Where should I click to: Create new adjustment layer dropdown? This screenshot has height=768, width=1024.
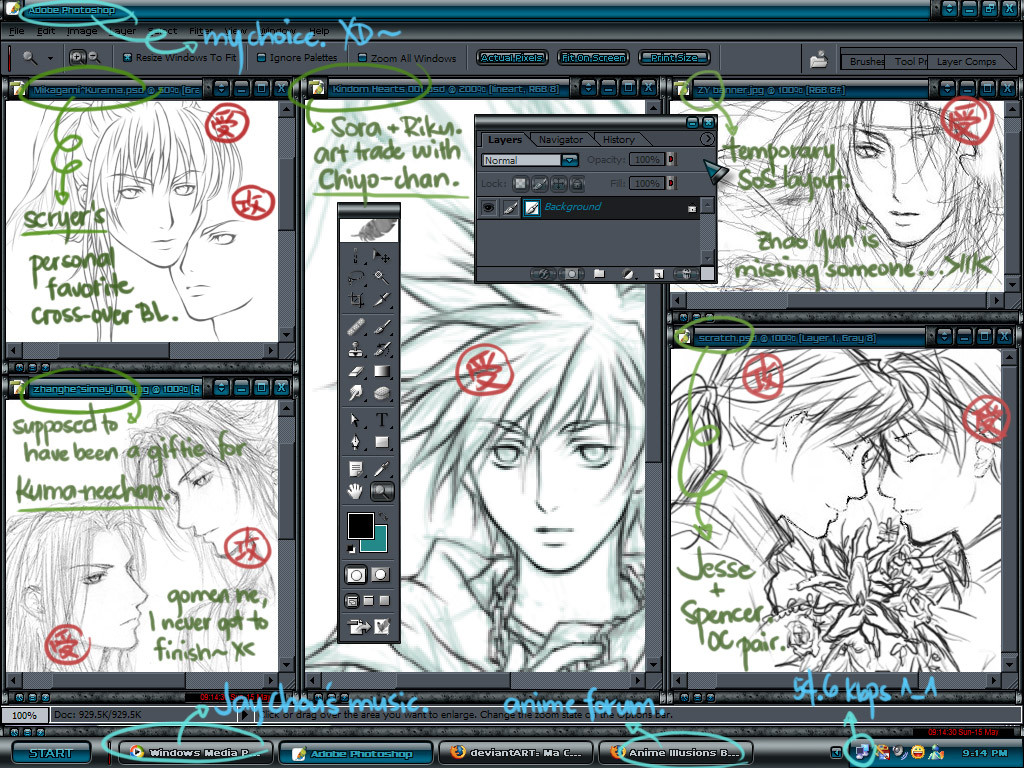click(x=628, y=274)
